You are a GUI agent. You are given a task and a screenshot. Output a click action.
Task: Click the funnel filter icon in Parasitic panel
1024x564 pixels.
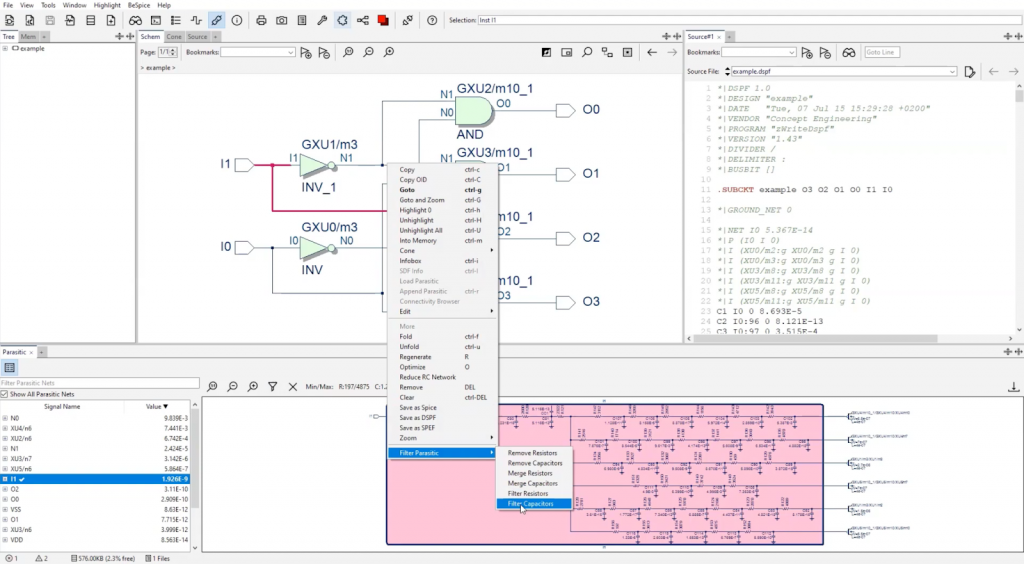[x=272, y=386]
